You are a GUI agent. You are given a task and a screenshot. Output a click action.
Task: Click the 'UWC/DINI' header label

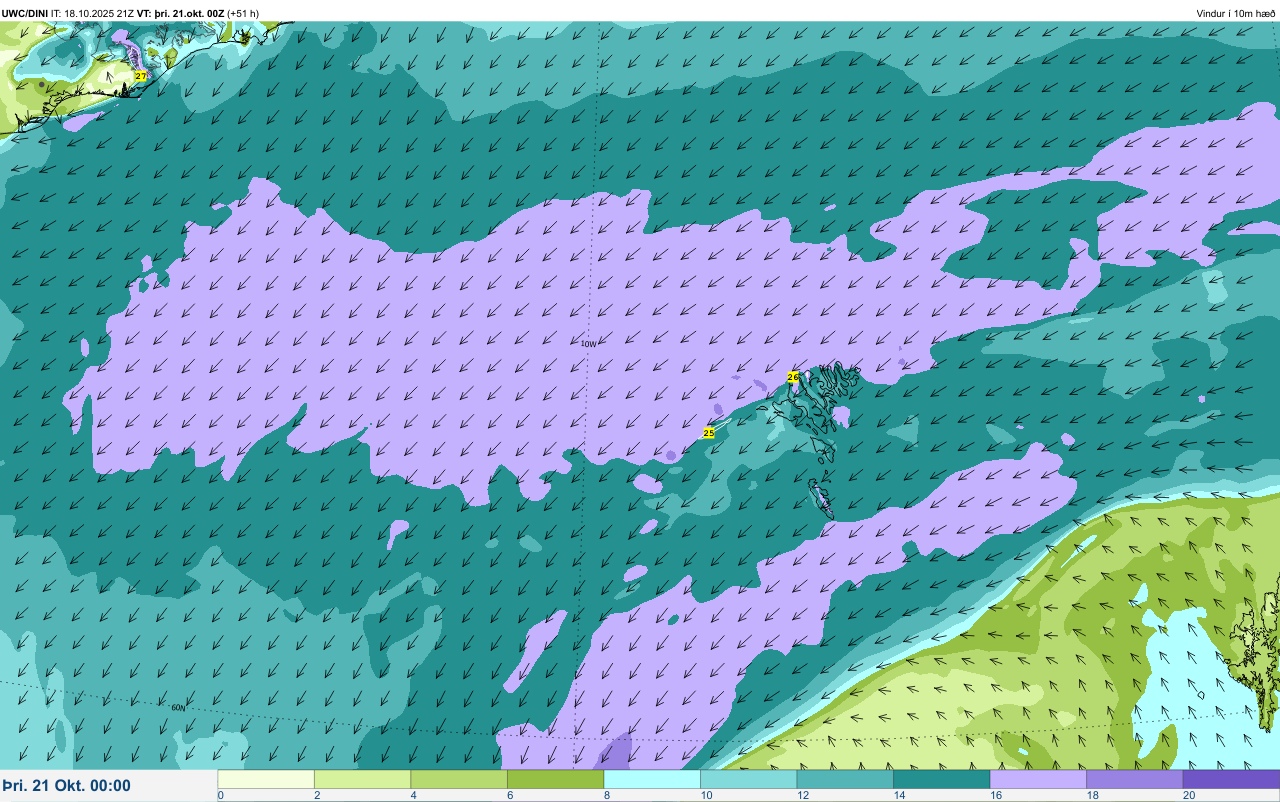[25, 13]
